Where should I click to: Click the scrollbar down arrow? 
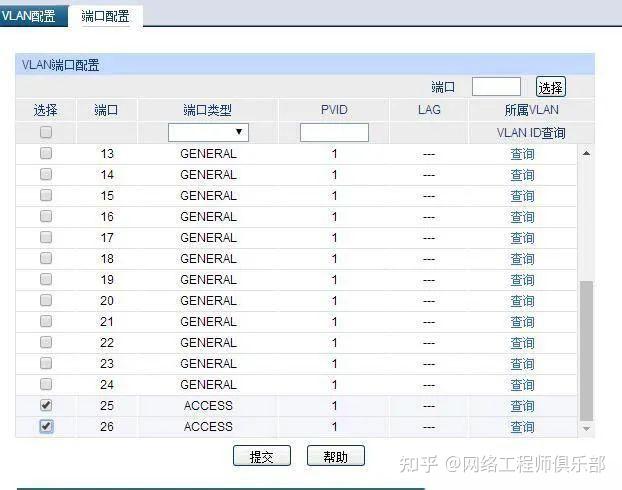tap(586, 429)
